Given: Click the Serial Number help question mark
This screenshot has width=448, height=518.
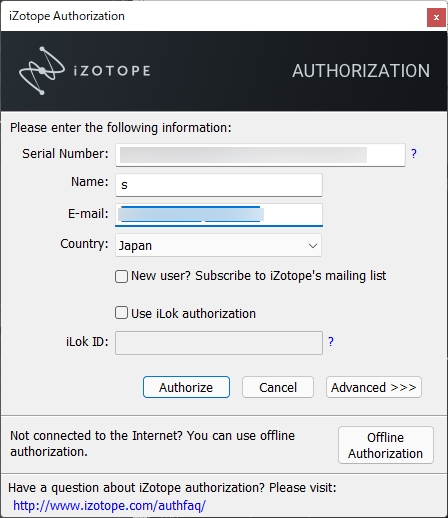Looking at the screenshot, I should tap(414, 154).
